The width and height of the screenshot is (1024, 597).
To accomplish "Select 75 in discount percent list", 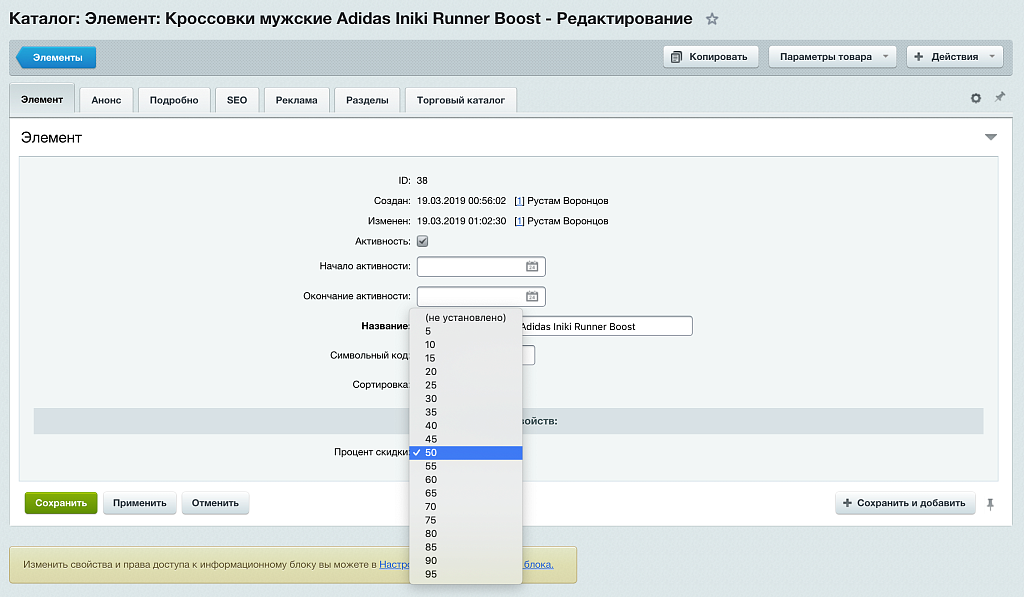I will pos(430,520).
